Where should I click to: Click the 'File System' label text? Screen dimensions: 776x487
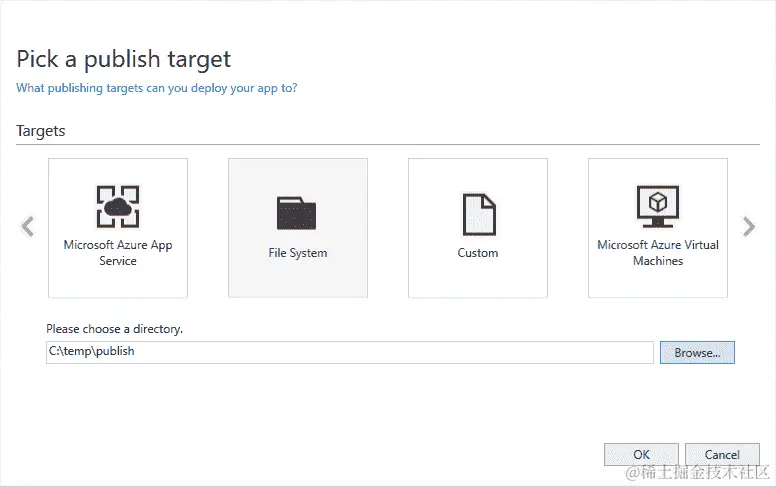pyautogui.click(x=298, y=253)
